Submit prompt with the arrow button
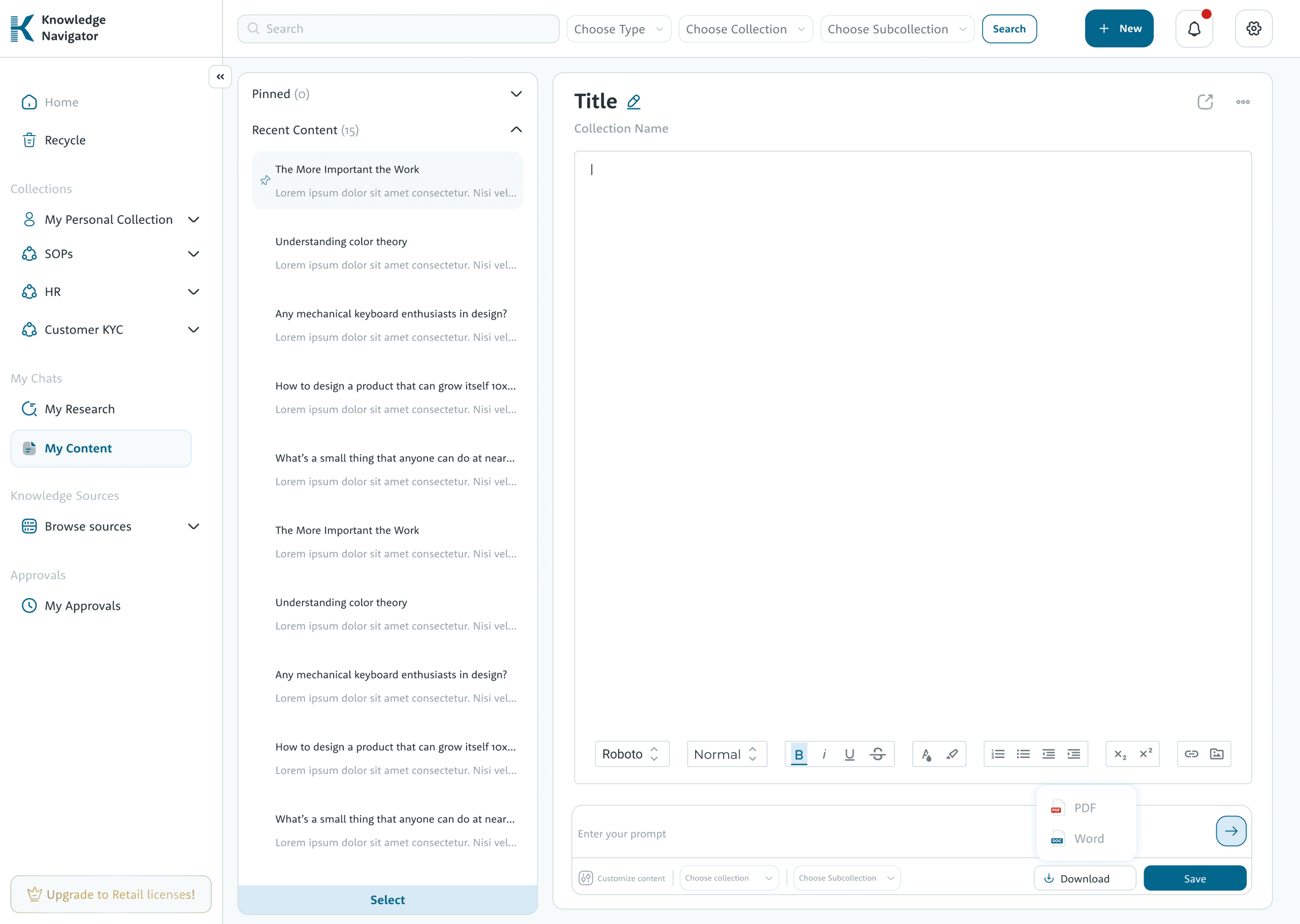The image size is (1300, 924). pyautogui.click(x=1230, y=831)
